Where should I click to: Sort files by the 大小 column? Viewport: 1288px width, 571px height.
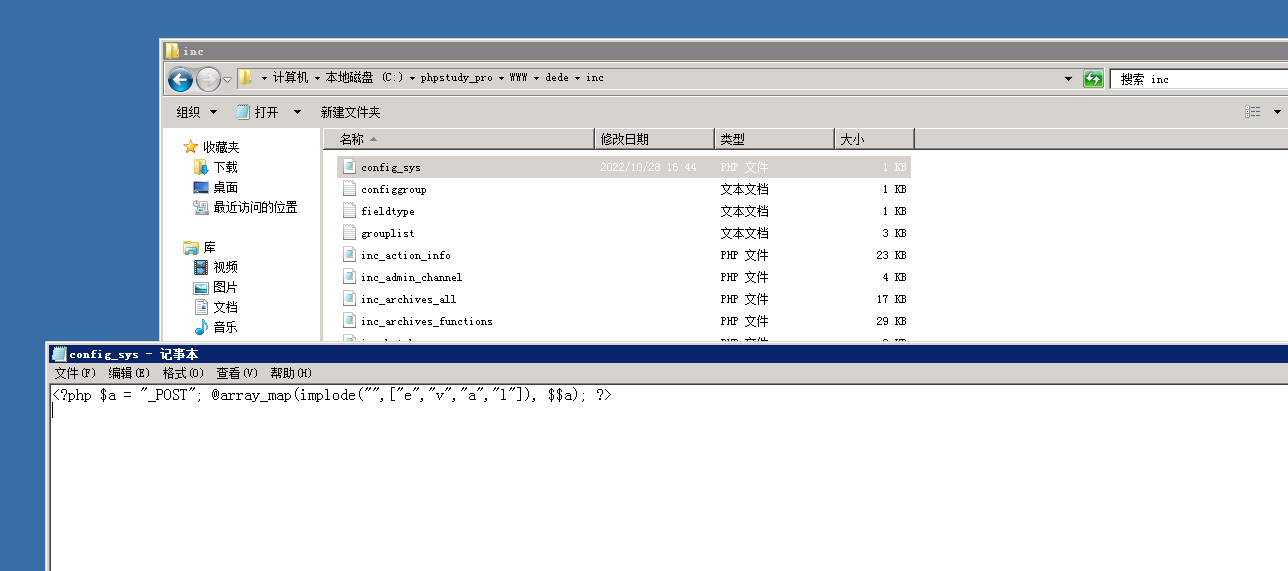[x=874, y=139]
